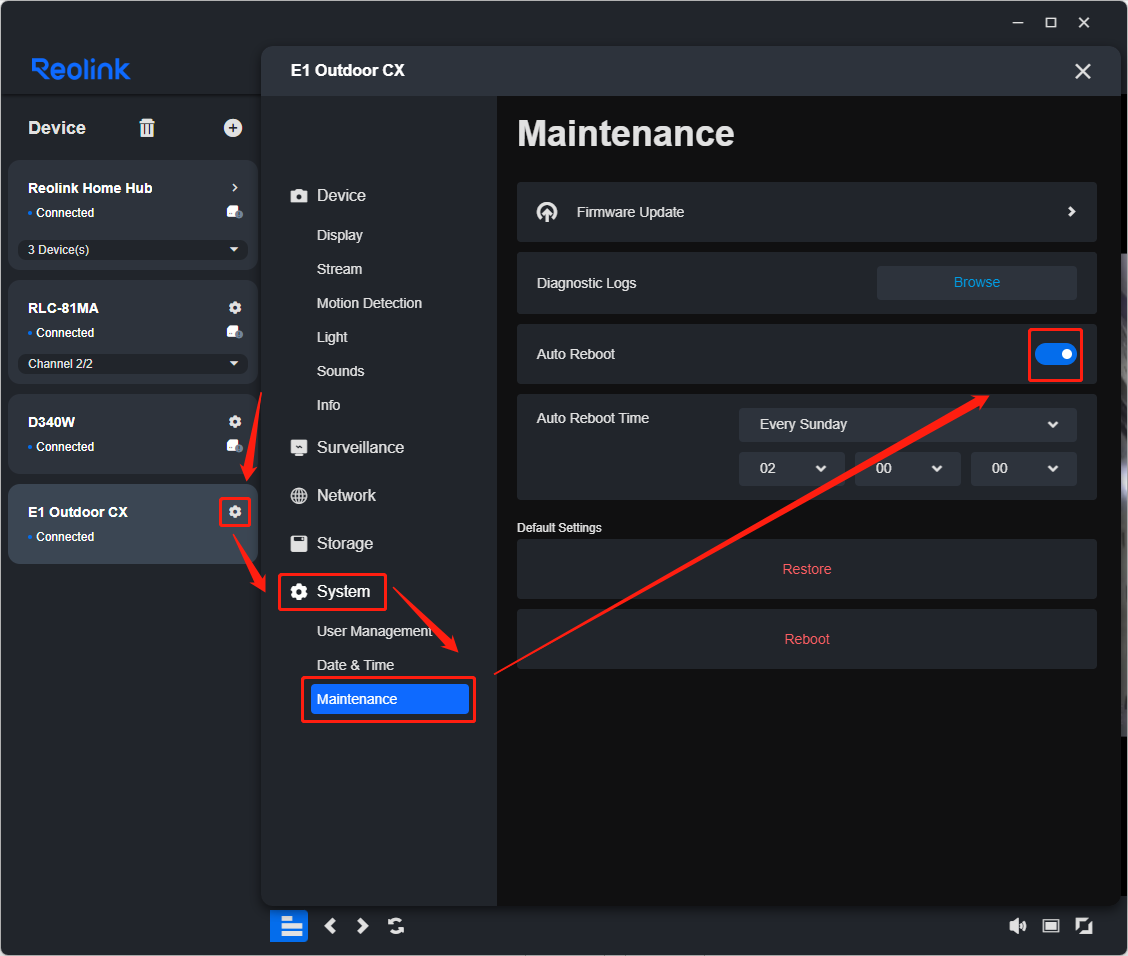Image resolution: width=1128 pixels, height=956 pixels.
Task: Browse for Diagnostic Logs folder
Action: pyautogui.click(x=976, y=283)
